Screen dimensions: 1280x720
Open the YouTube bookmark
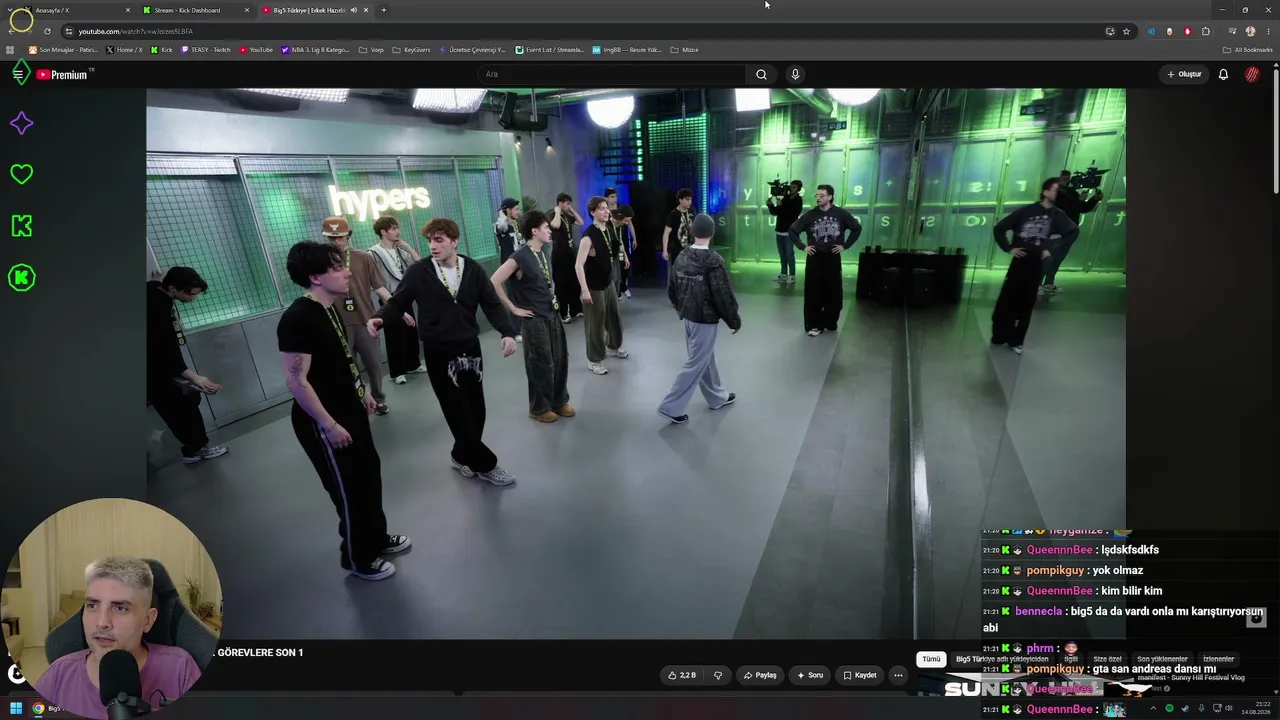pos(256,49)
